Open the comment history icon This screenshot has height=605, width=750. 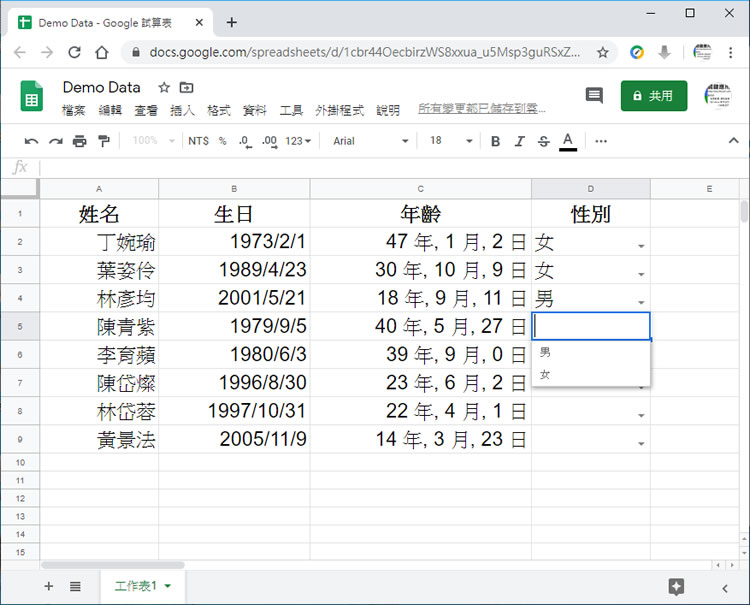pos(594,95)
